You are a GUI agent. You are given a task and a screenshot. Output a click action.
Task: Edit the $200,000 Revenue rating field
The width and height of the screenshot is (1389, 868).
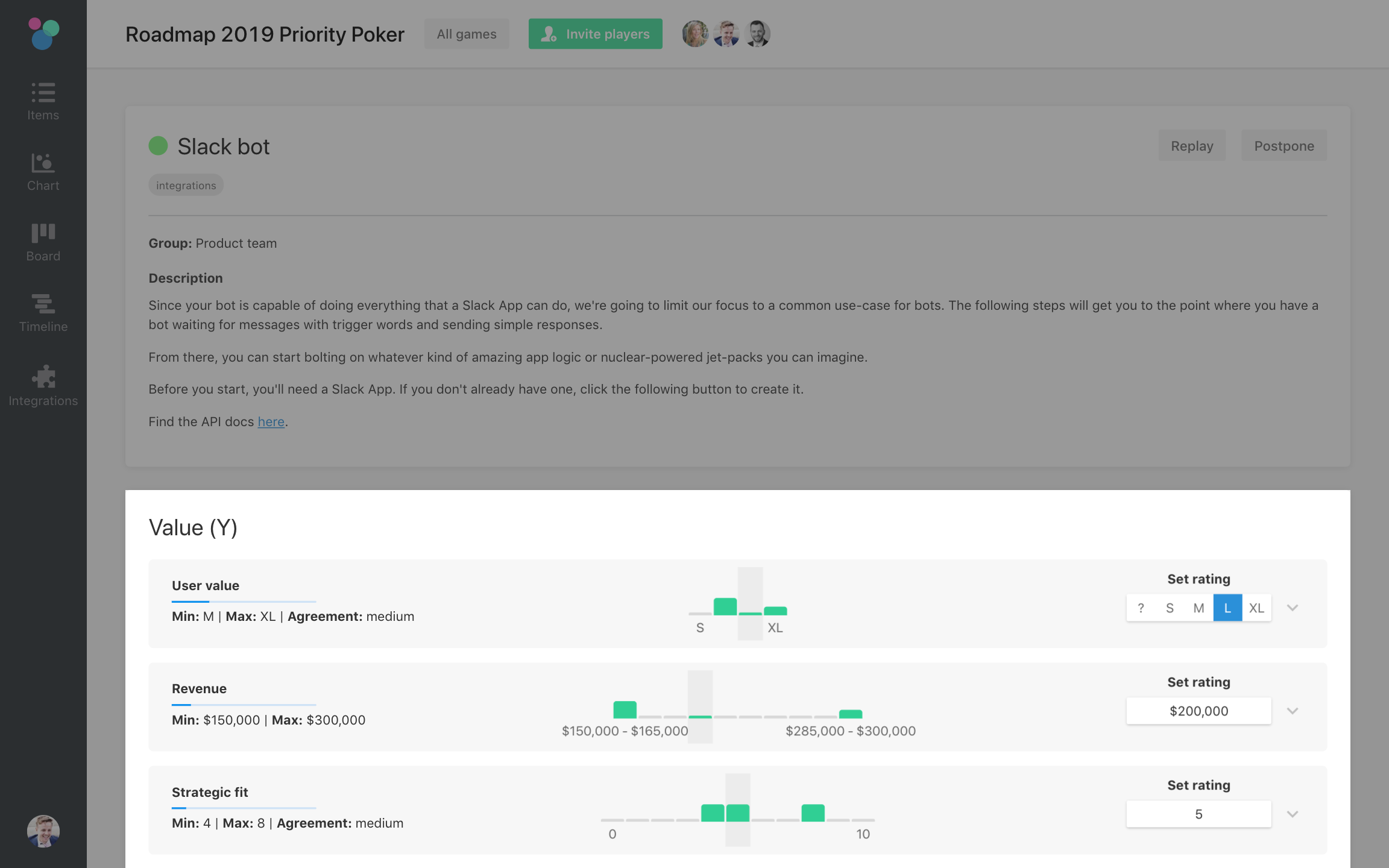(1198, 711)
